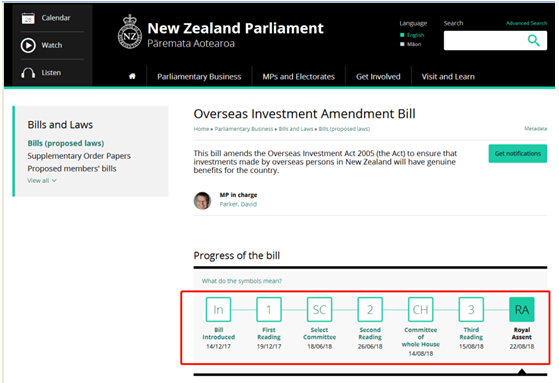This screenshot has height=383, width=559.
Task: Click the Watch play icon
Action: (x=28, y=45)
